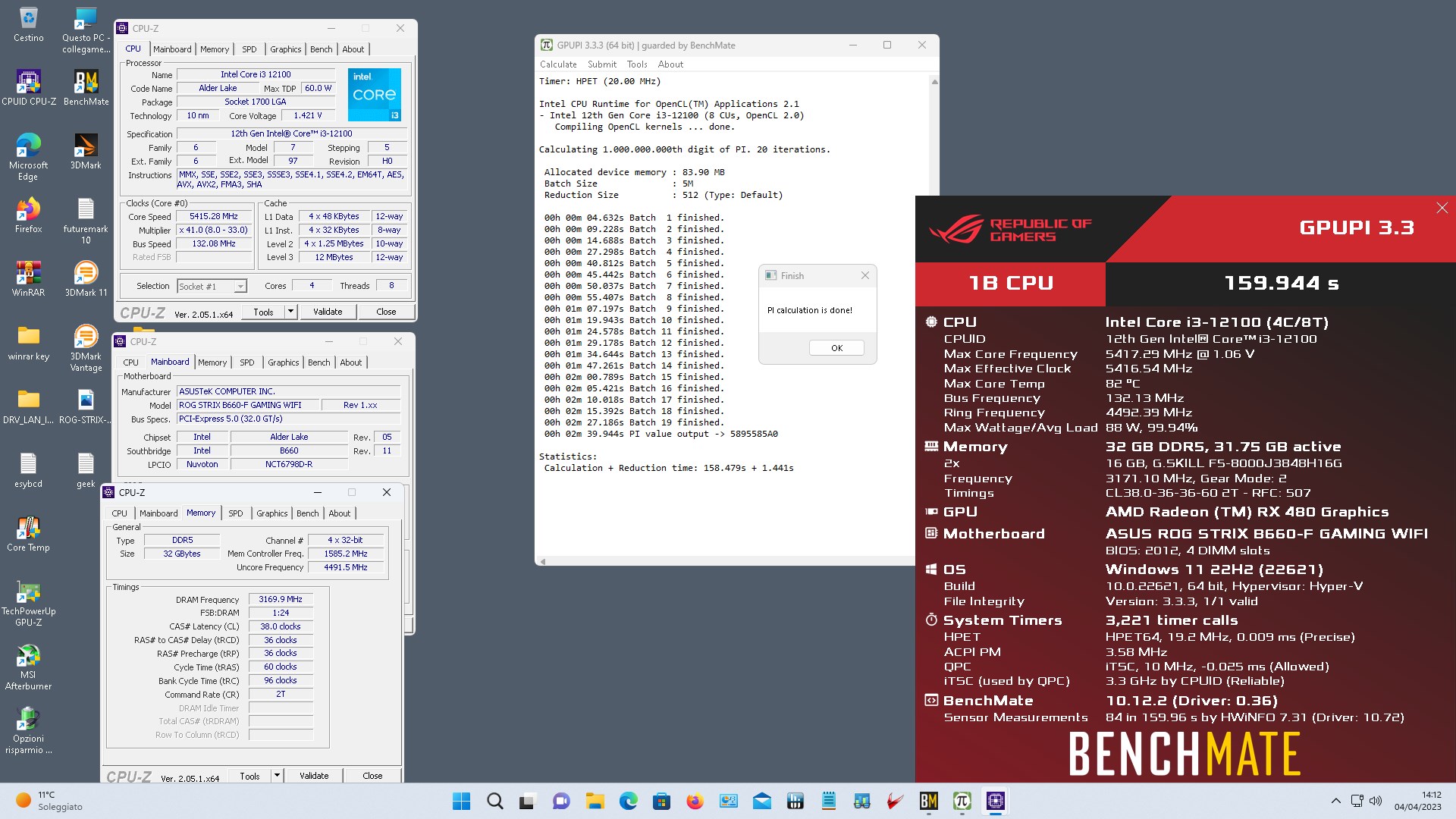The height and width of the screenshot is (819, 1456).
Task: Open the 3DMark desktop icon
Action: pos(86,151)
